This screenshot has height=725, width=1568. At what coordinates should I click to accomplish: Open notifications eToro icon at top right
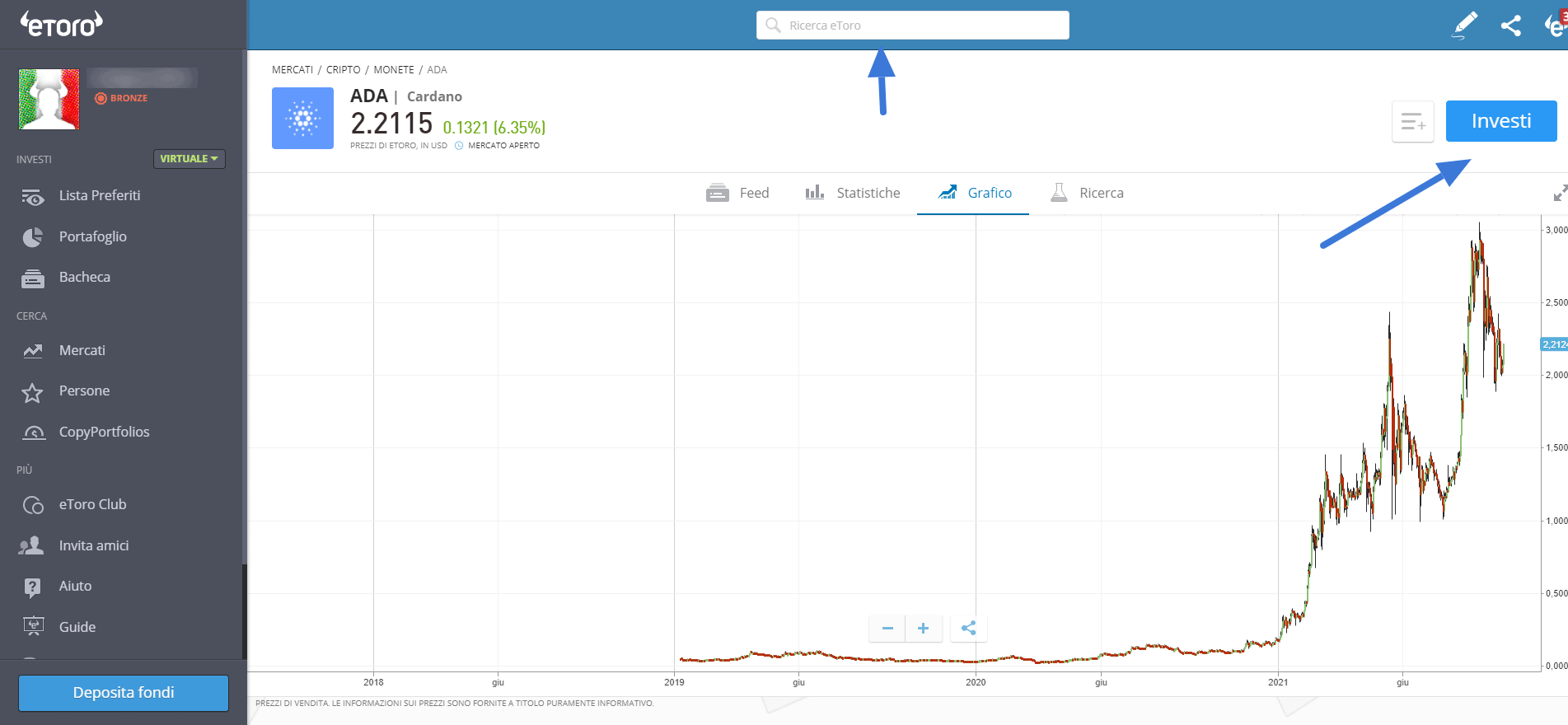tap(1556, 25)
